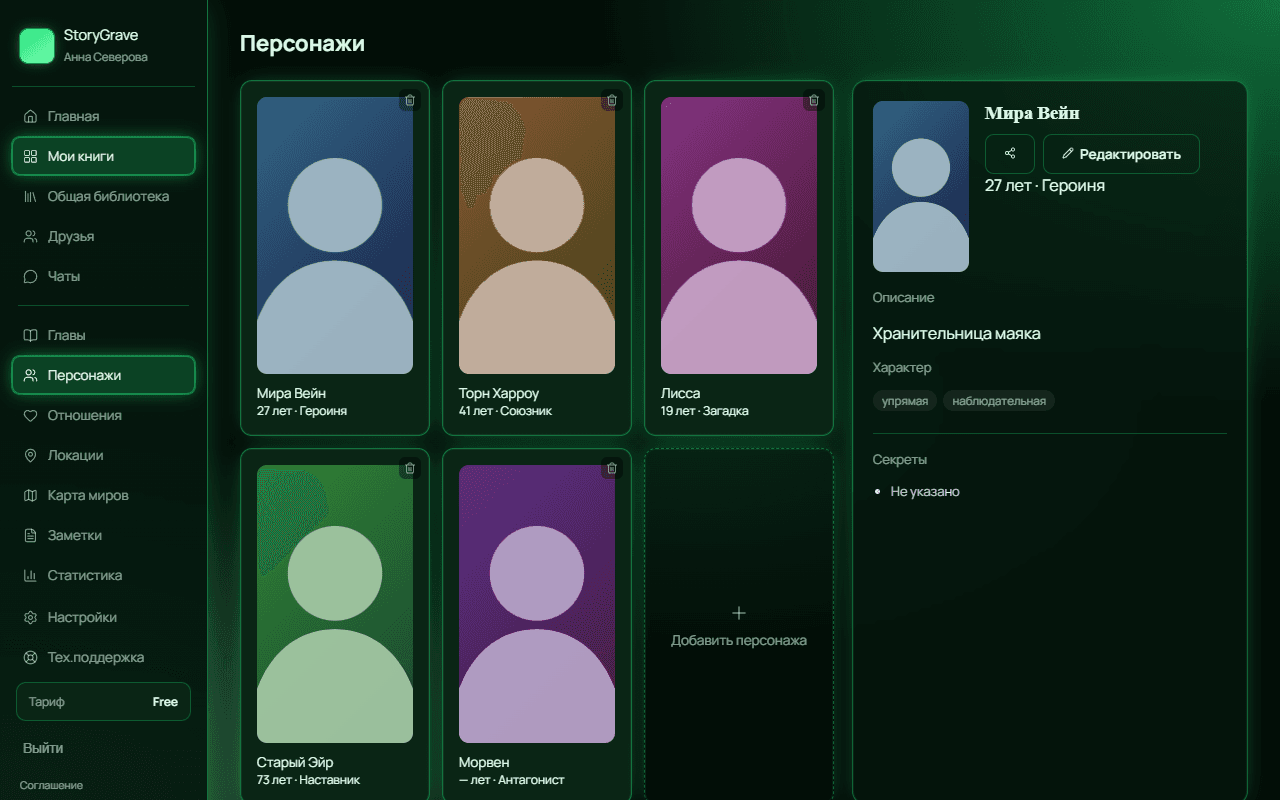Go to Общая библиотека
This screenshot has height=800, width=1280.
tap(103, 196)
